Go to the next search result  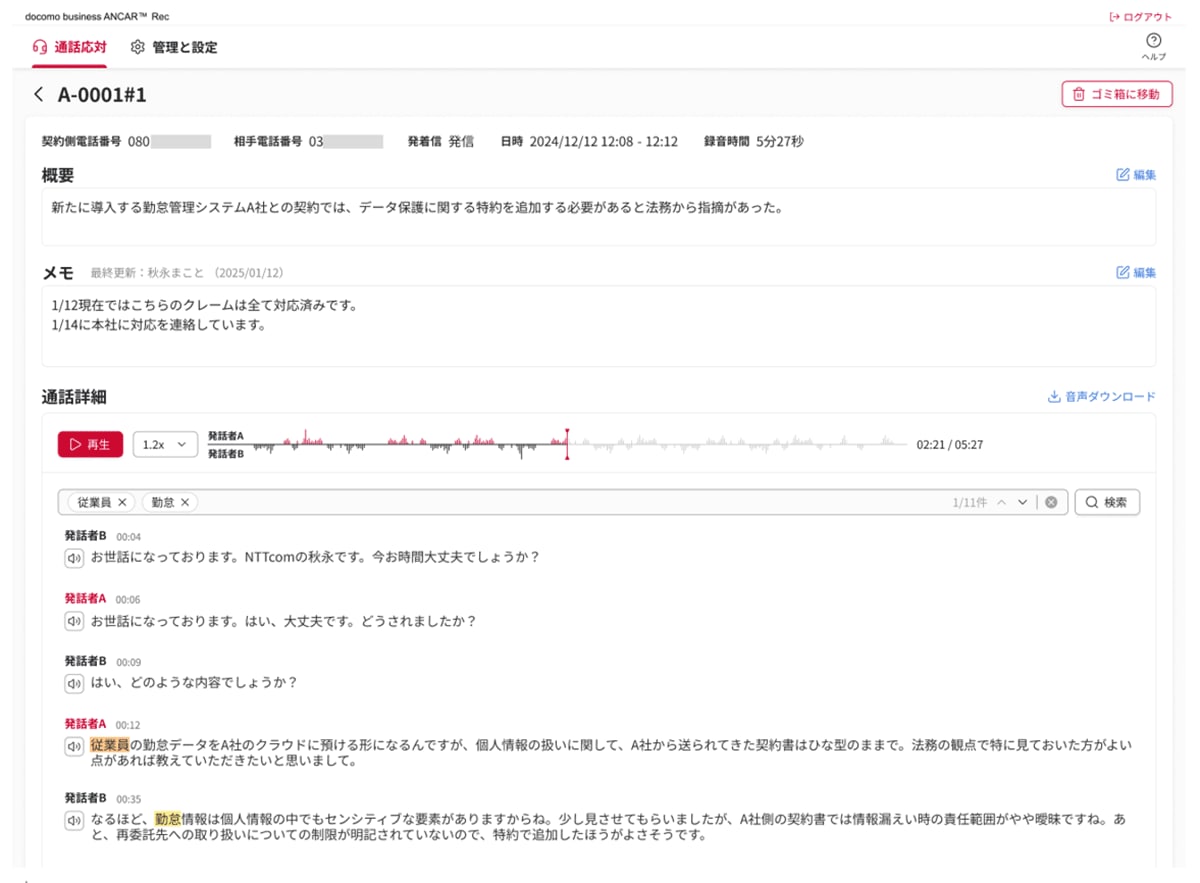[1022, 502]
